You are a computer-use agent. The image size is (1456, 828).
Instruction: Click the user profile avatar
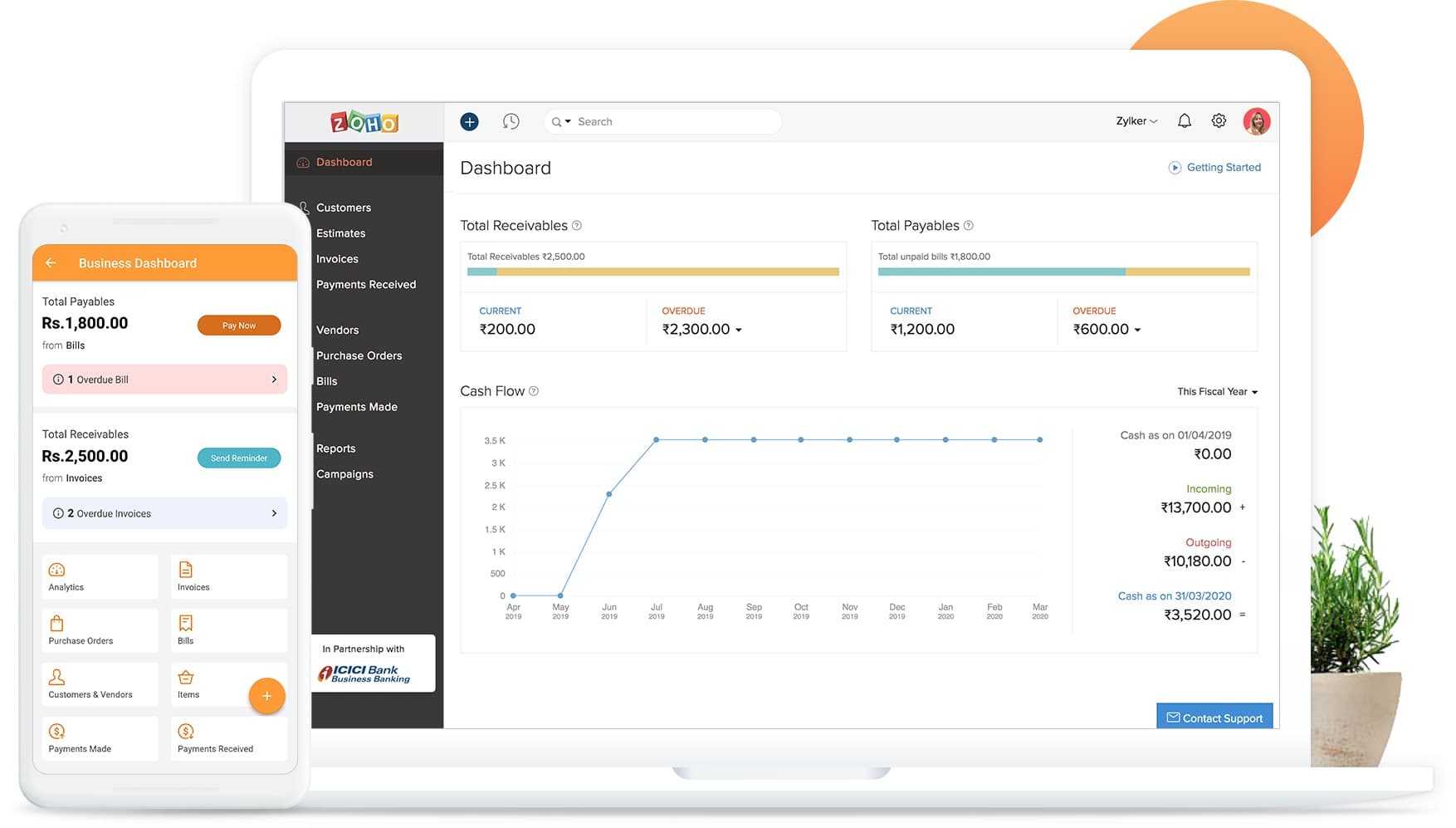coord(1256,121)
